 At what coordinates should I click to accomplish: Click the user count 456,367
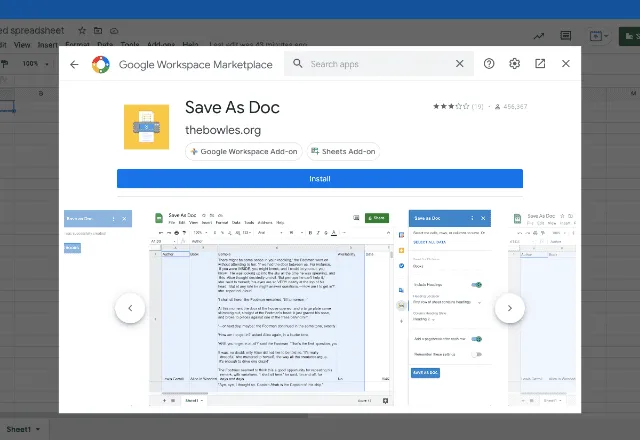pyautogui.click(x=511, y=107)
